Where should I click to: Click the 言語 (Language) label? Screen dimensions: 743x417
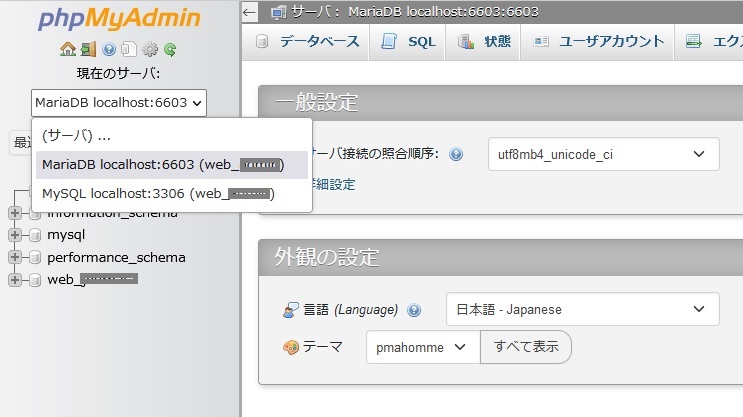pos(351,310)
